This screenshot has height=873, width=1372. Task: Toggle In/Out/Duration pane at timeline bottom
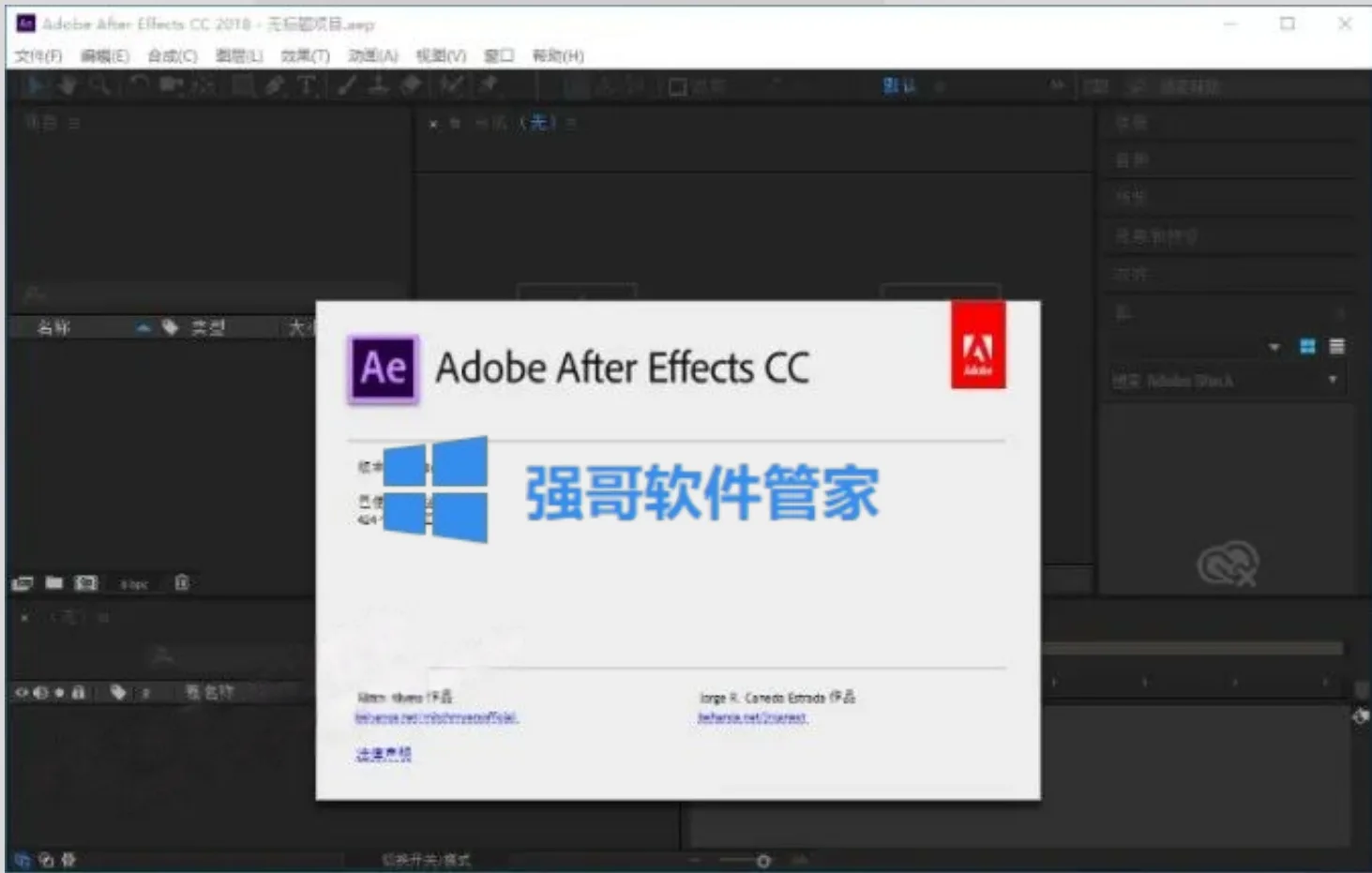(68, 859)
